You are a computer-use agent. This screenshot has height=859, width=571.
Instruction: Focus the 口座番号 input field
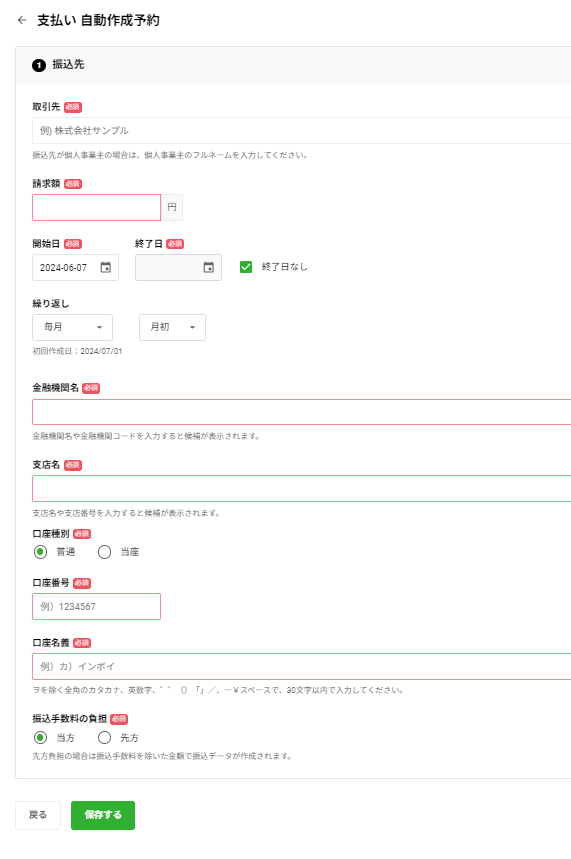96,606
